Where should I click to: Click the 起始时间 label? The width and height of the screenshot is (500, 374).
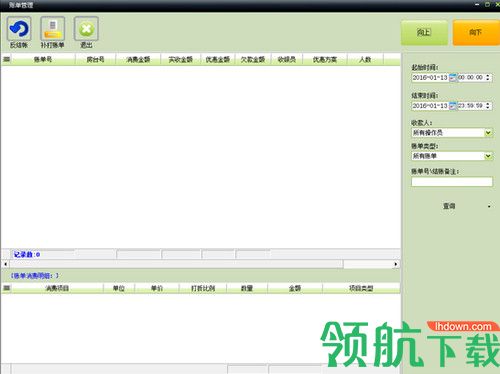425,67
